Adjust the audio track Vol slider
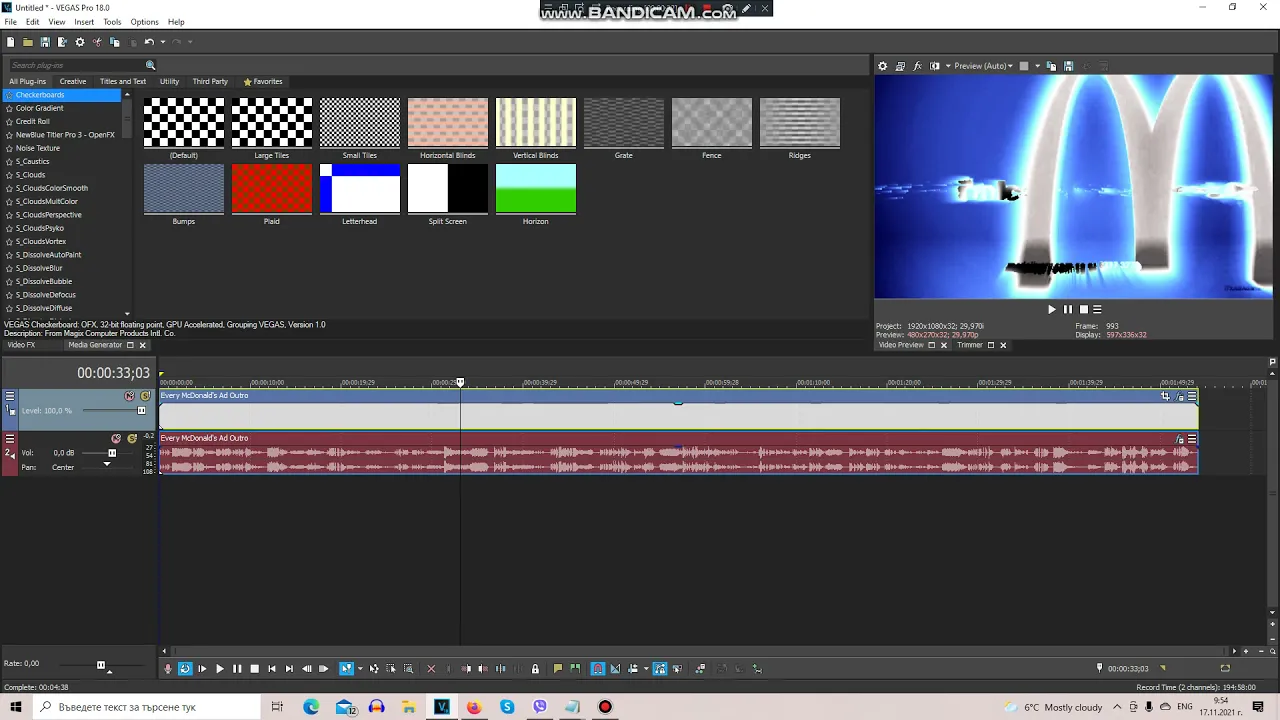Image resolution: width=1280 pixels, height=720 pixels. click(112, 453)
